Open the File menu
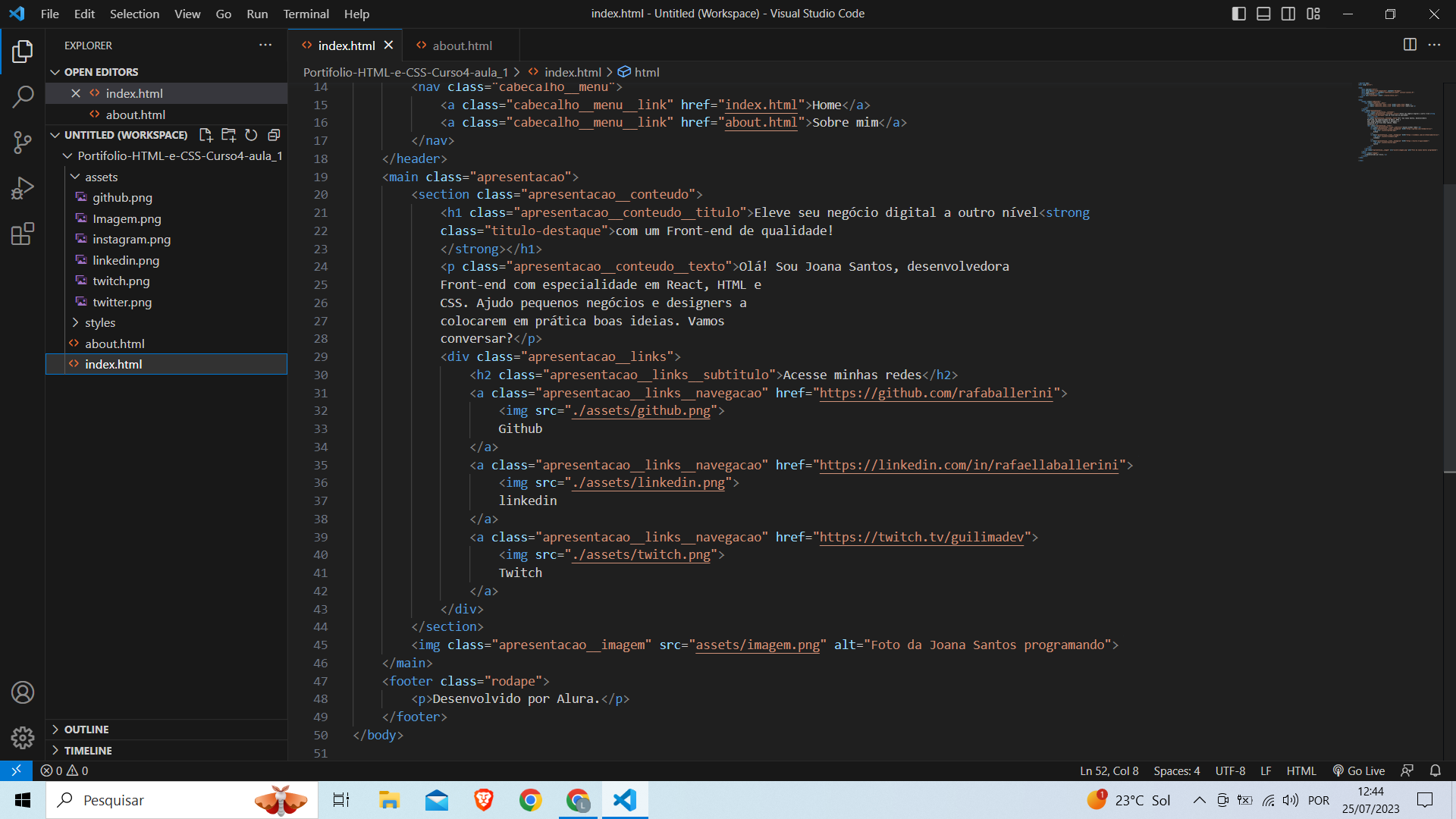 [49, 14]
